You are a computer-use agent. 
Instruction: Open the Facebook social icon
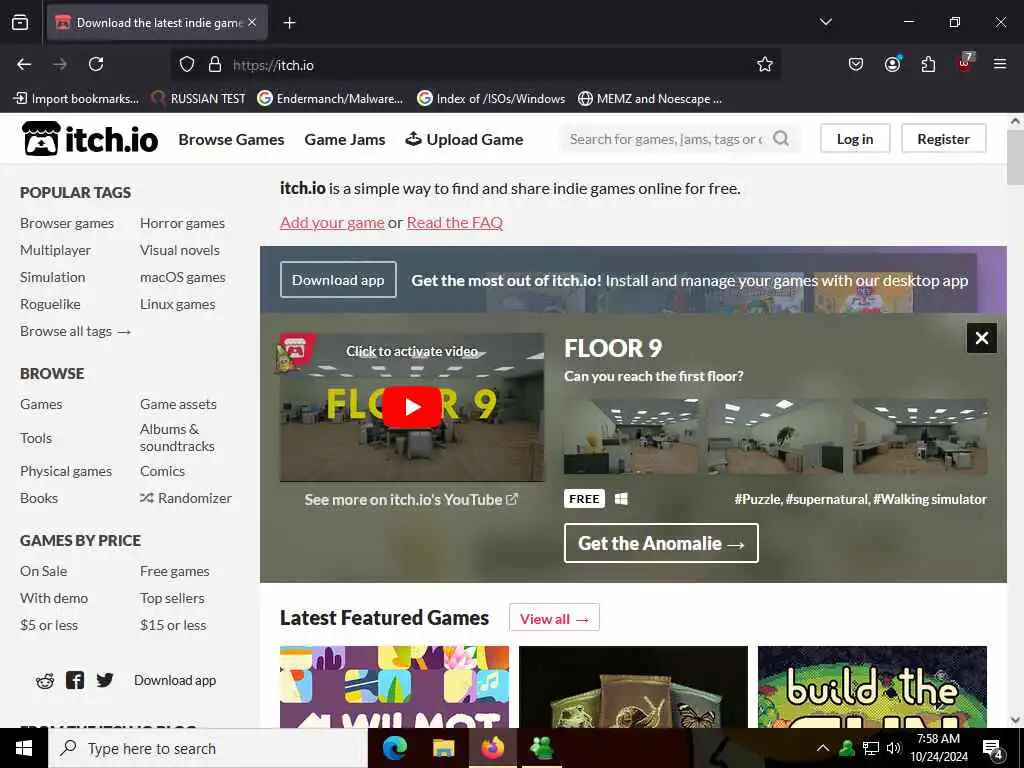(x=75, y=680)
